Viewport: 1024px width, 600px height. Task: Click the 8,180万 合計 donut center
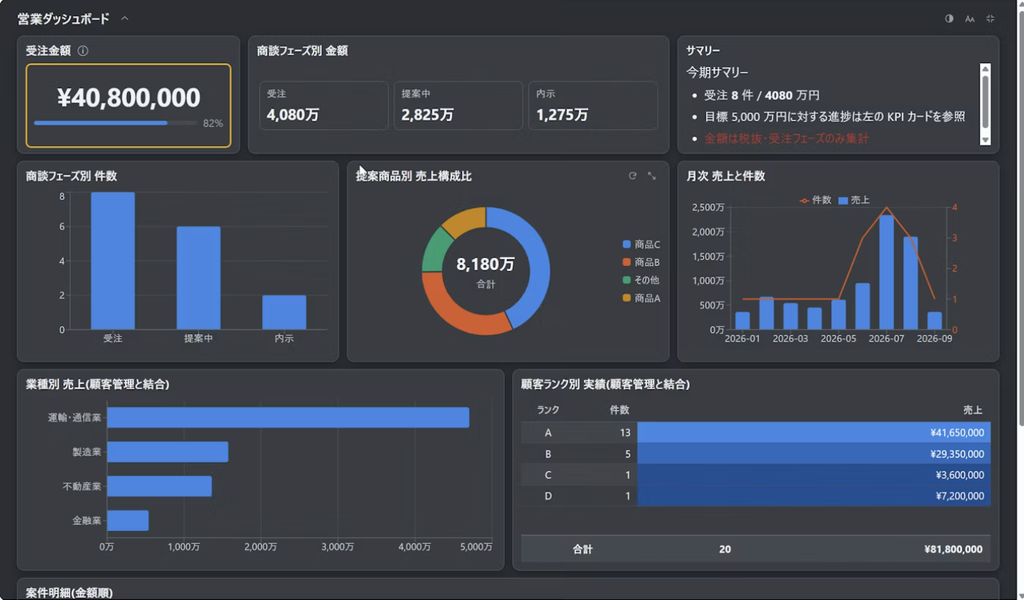485,271
